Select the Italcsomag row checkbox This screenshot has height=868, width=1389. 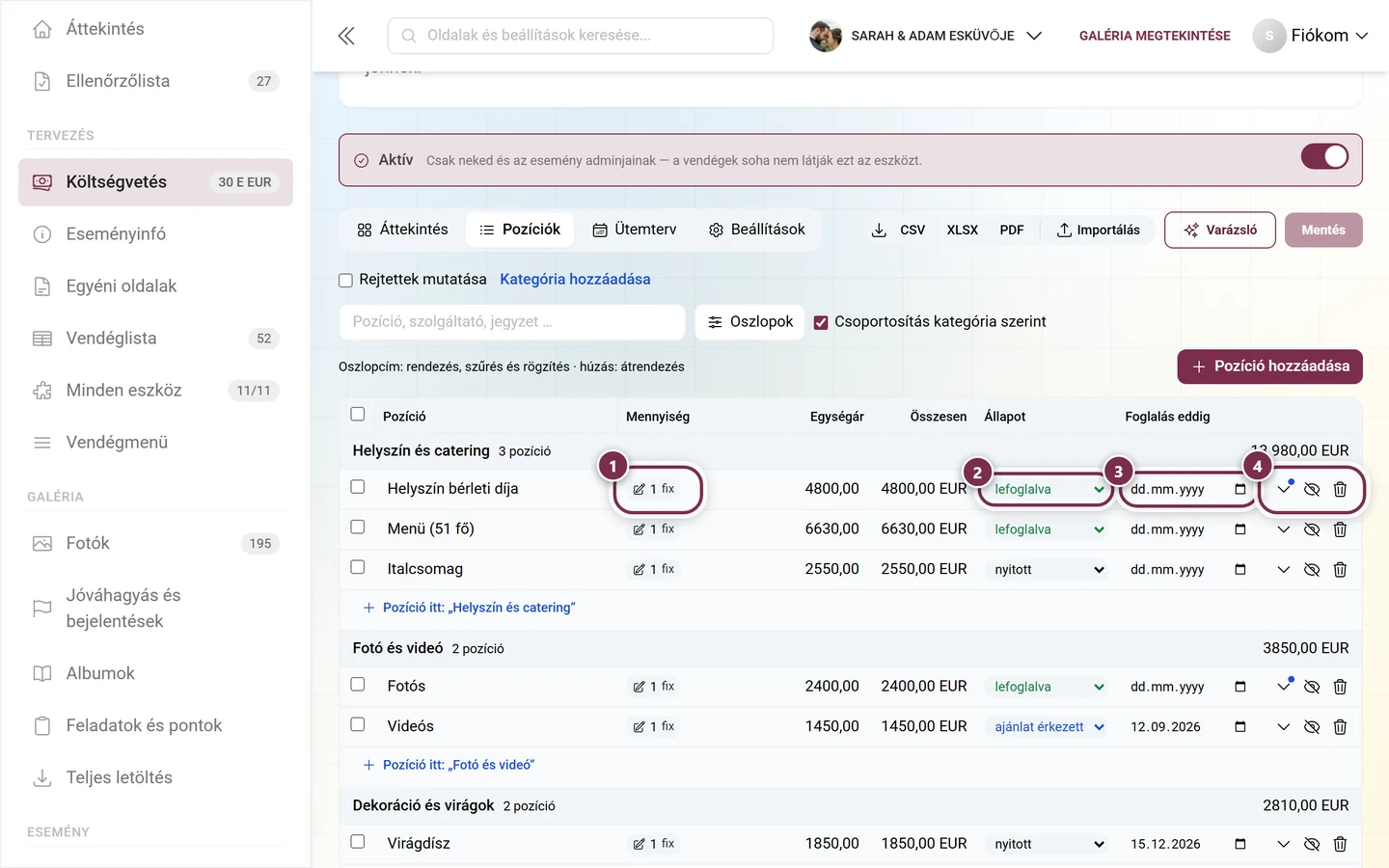click(358, 567)
